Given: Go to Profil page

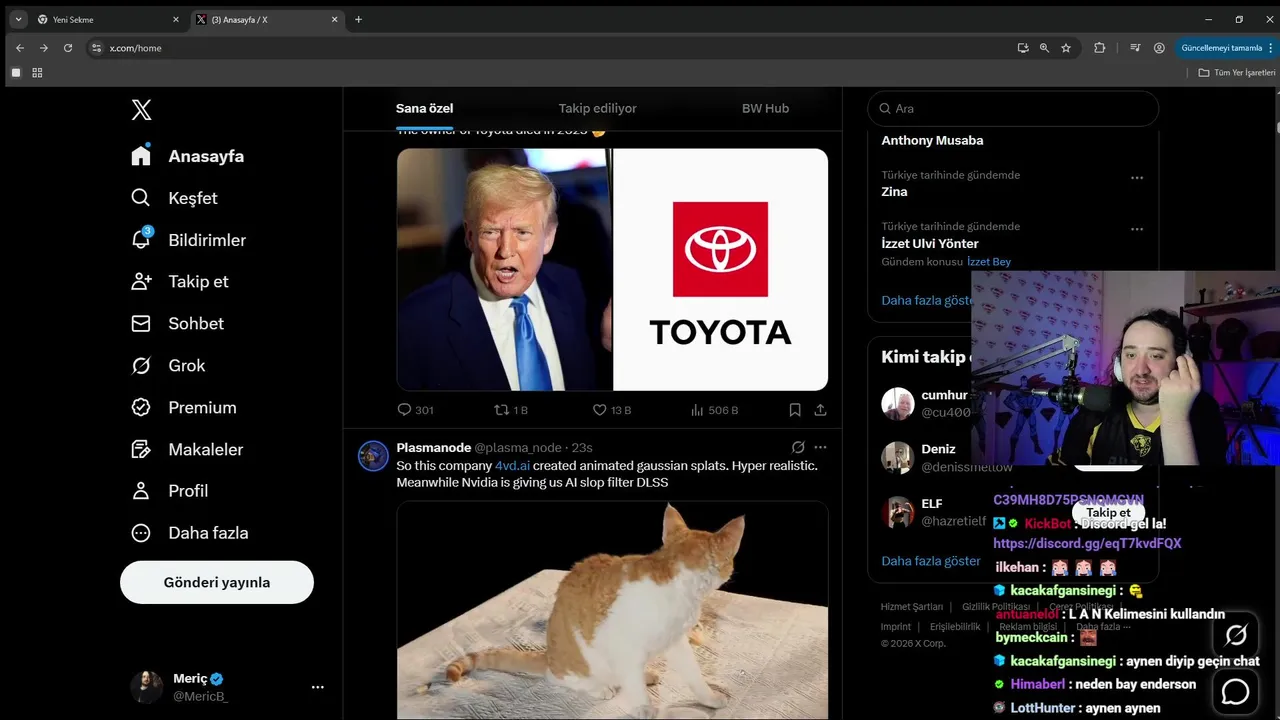Looking at the screenshot, I should 169,491.
